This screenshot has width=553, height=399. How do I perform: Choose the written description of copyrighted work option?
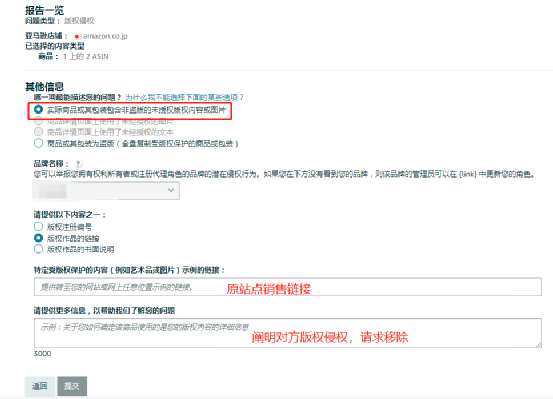point(38,249)
